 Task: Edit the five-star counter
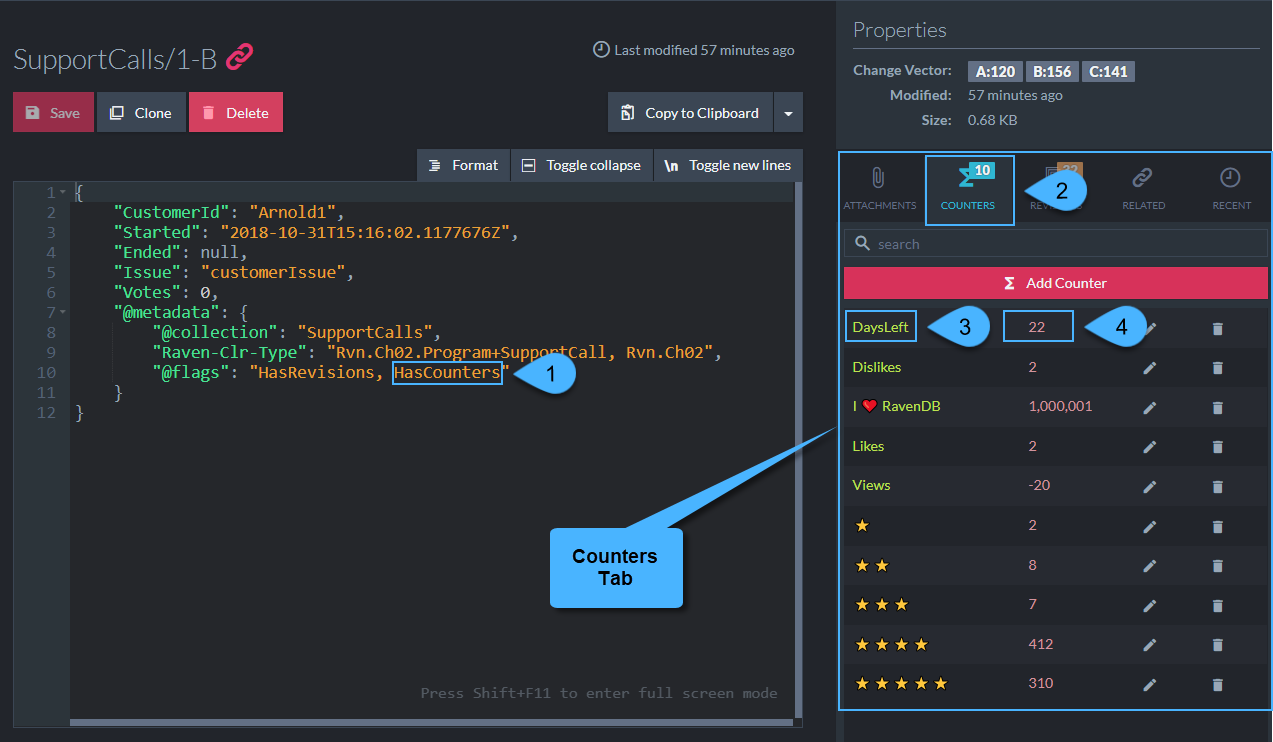click(x=1150, y=684)
